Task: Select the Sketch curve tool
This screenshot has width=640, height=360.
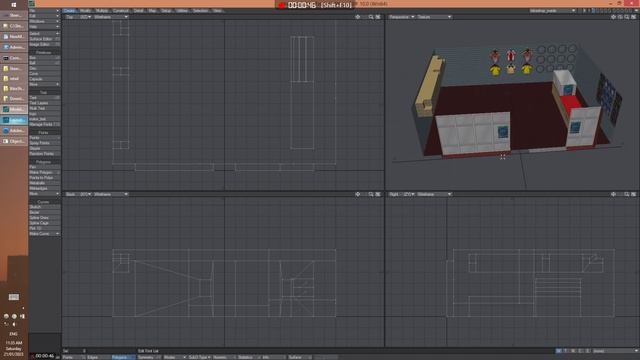Action: (44, 207)
